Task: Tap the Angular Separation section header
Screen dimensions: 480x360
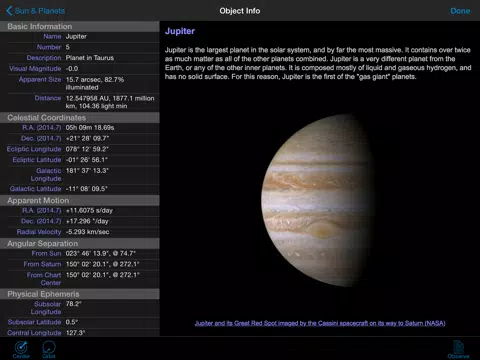Action: pyautogui.click(x=80, y=244)
